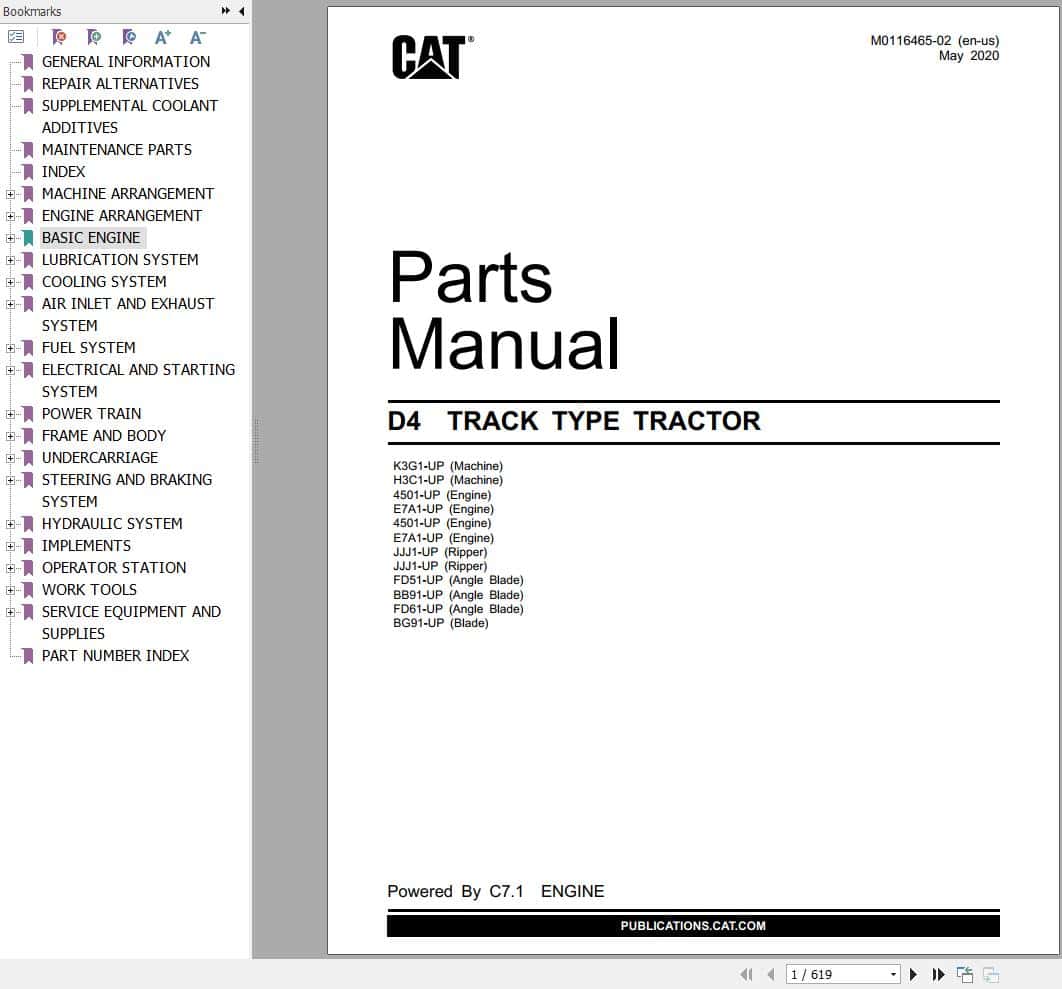
Task: Expand the HYDRAULIC SYSTEM bookmark
Action: 10,524
